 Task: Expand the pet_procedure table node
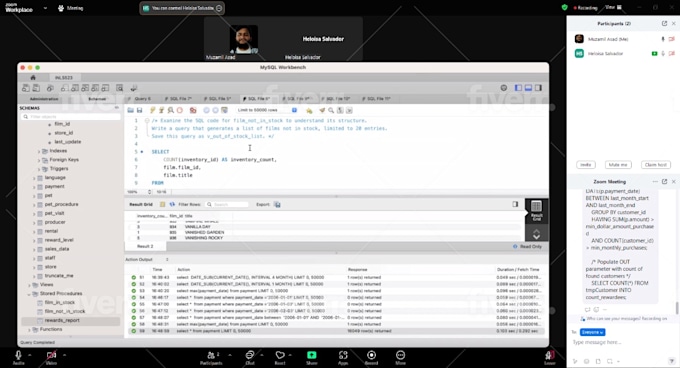point(34,205)
